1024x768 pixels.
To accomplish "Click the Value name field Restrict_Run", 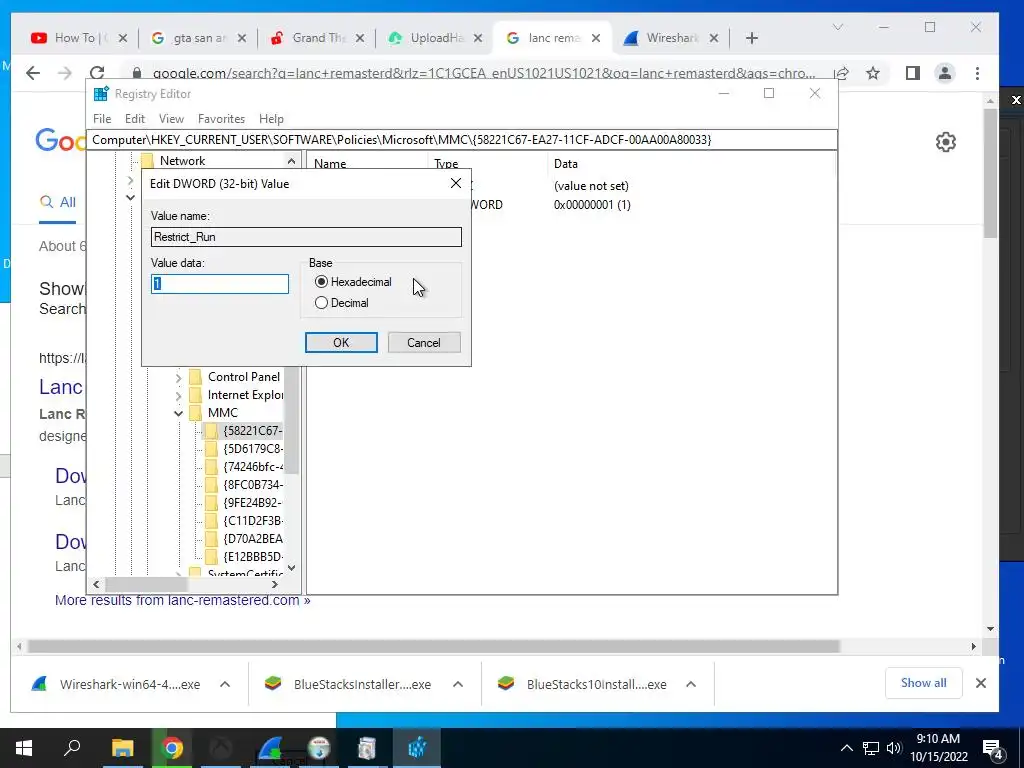I will (306, 237).
